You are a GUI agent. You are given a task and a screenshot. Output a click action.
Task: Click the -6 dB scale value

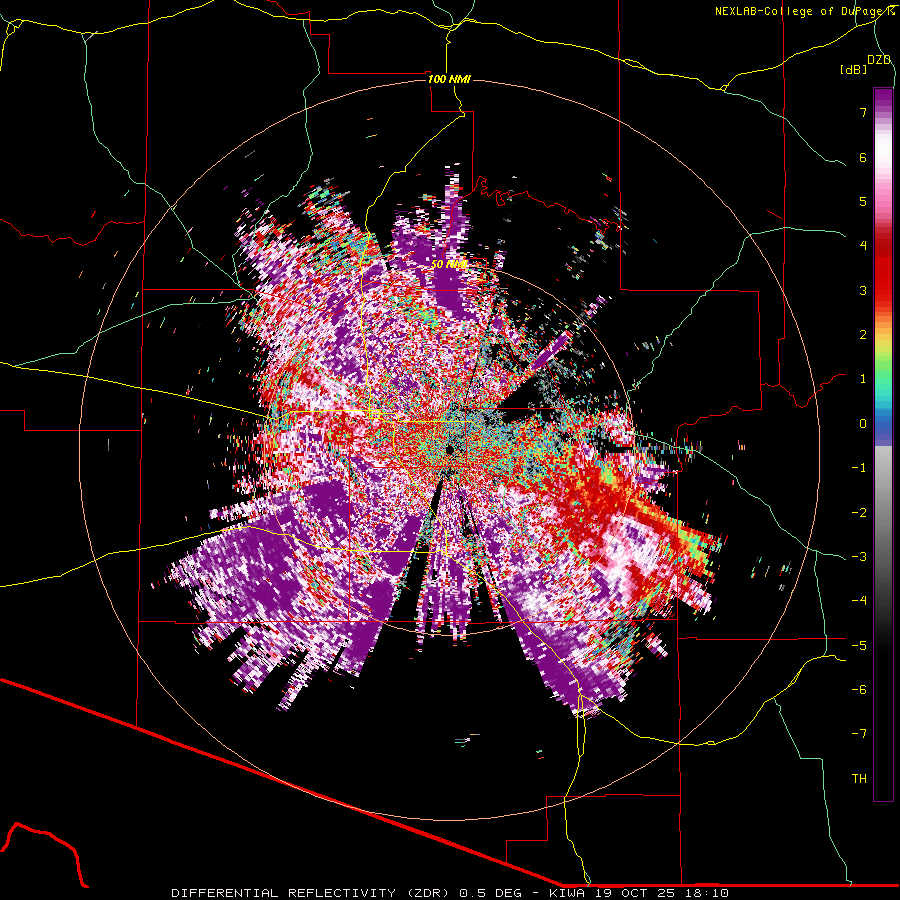[x=859, y=689]
